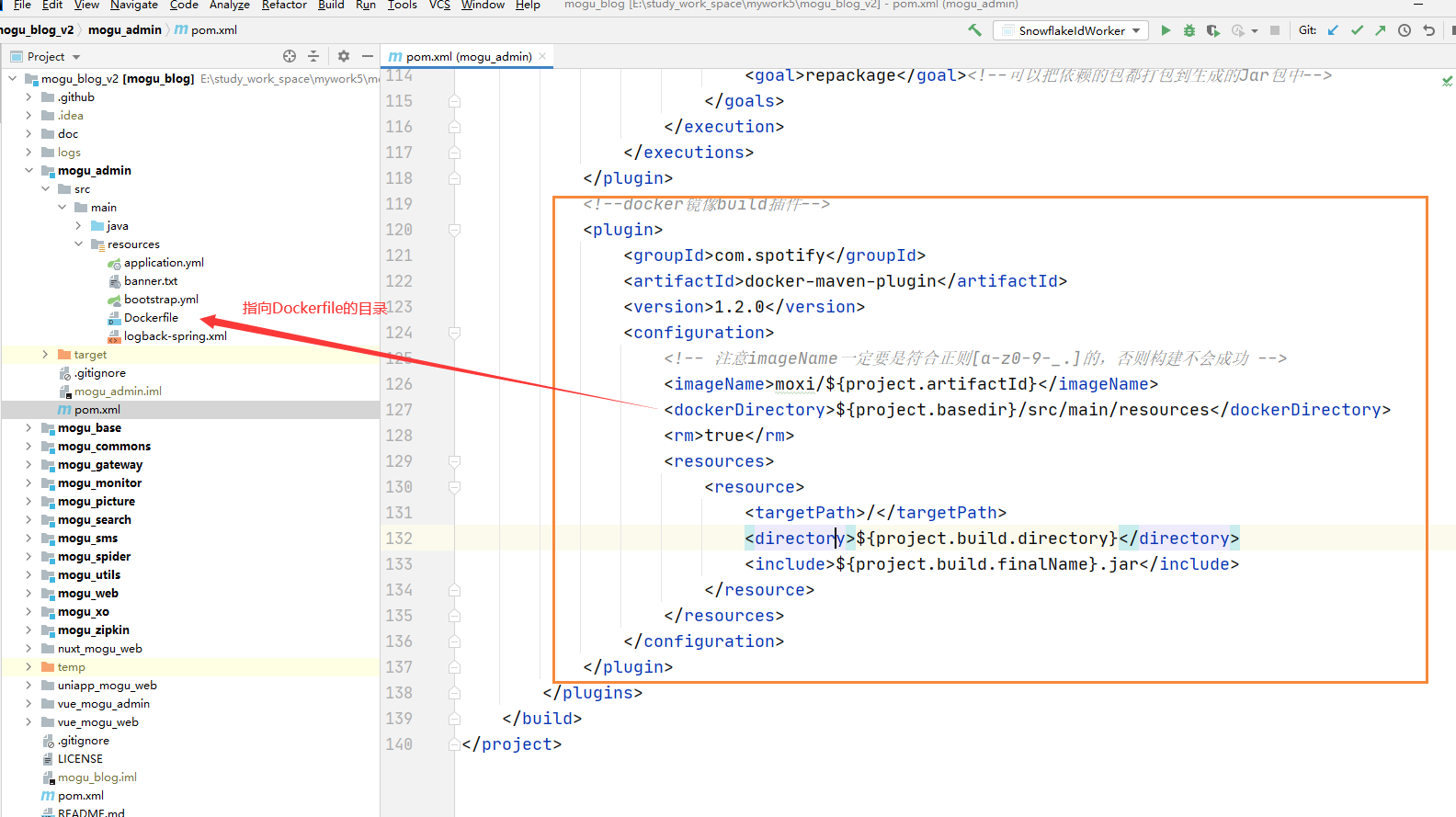Click the Build project hammer icon
The width and height of the screenshot is (1456, 817).
974,30
